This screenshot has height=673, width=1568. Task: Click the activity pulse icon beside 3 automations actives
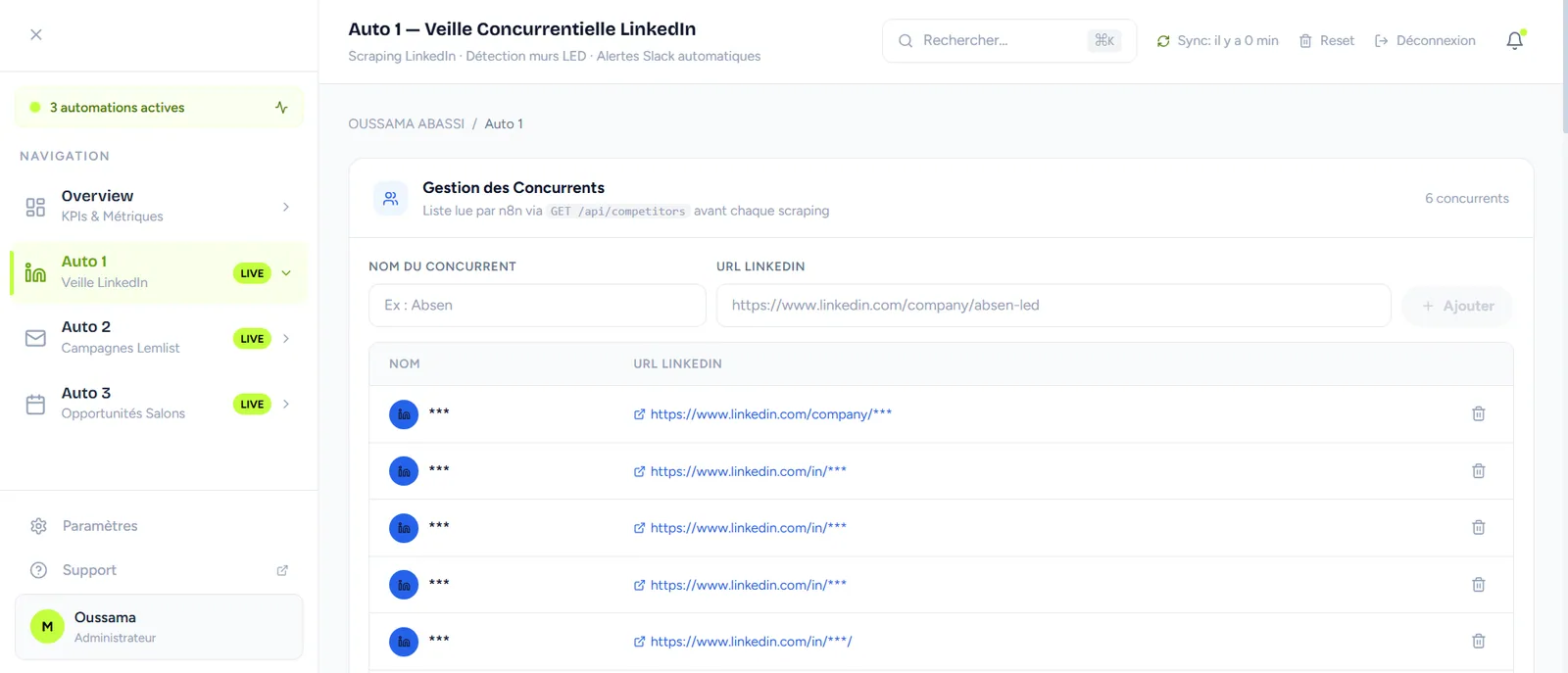(281, 108)
